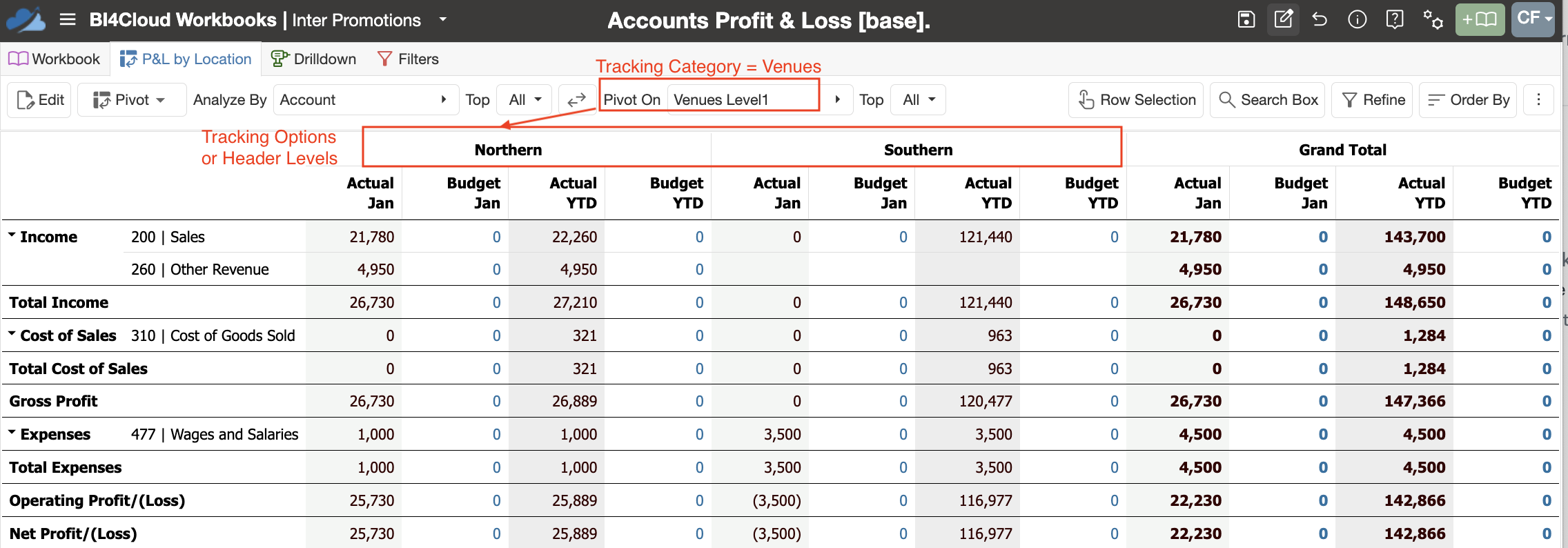Open the hamburger menu
1568x548 pixels.
click(68, 19)
